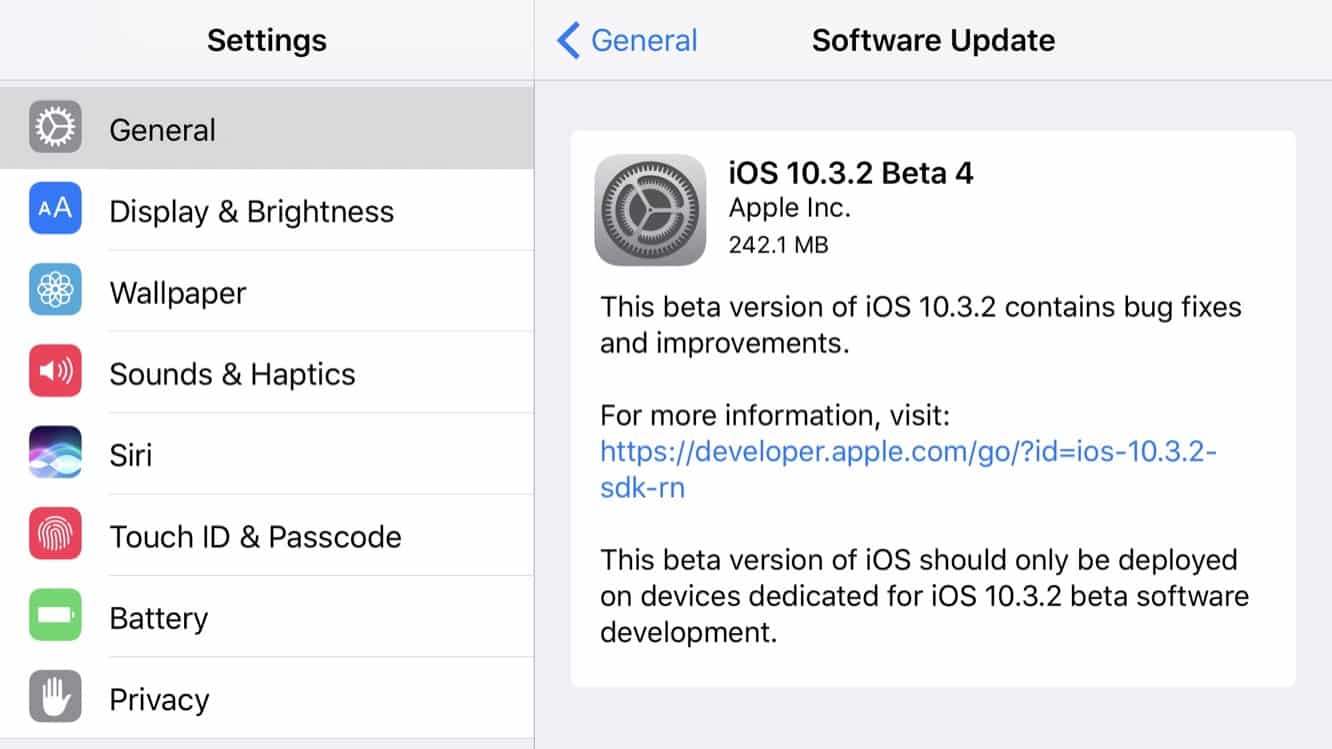Choose the Wallpaper menu label
Viewport: 1332px width, 749px height.
point(177,293)
